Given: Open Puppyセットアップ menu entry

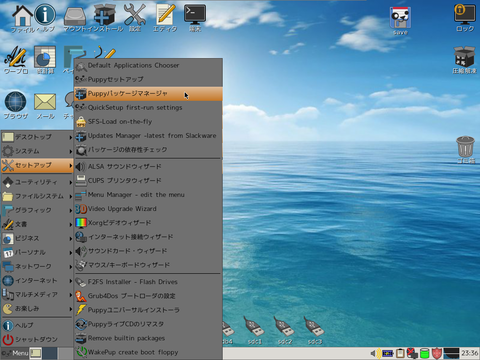Looking at the screenshot, I should tap(148, 79).
